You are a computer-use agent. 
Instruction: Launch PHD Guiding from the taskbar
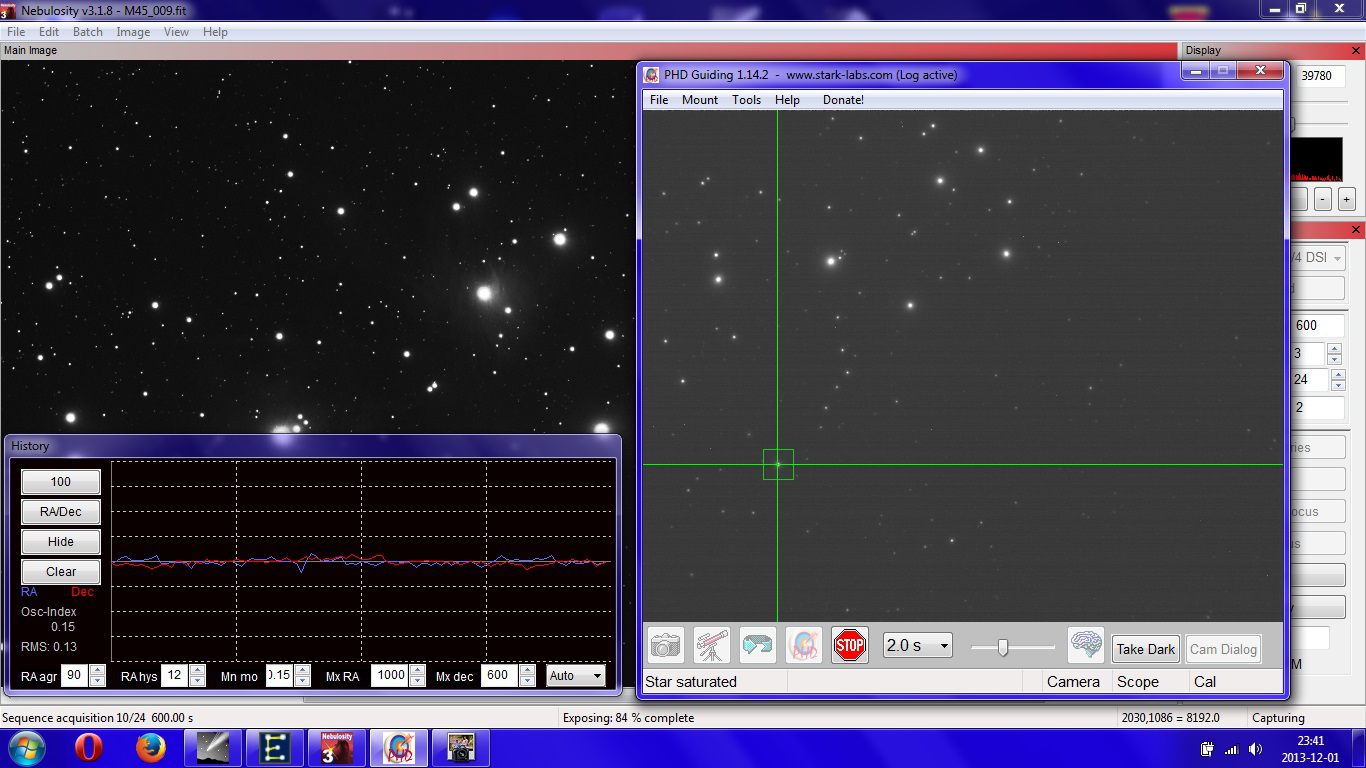coord(398,747)
